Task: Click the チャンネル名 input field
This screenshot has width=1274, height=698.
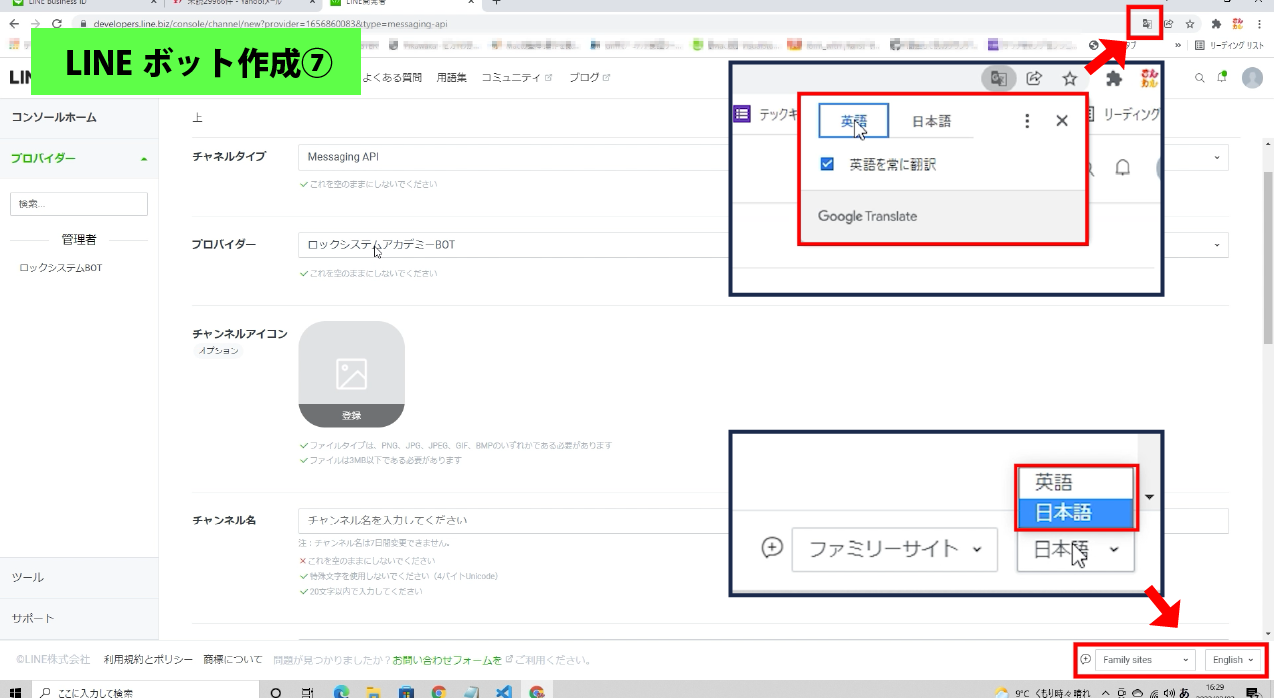Action: pyautogui.click(x=762, y=521)
